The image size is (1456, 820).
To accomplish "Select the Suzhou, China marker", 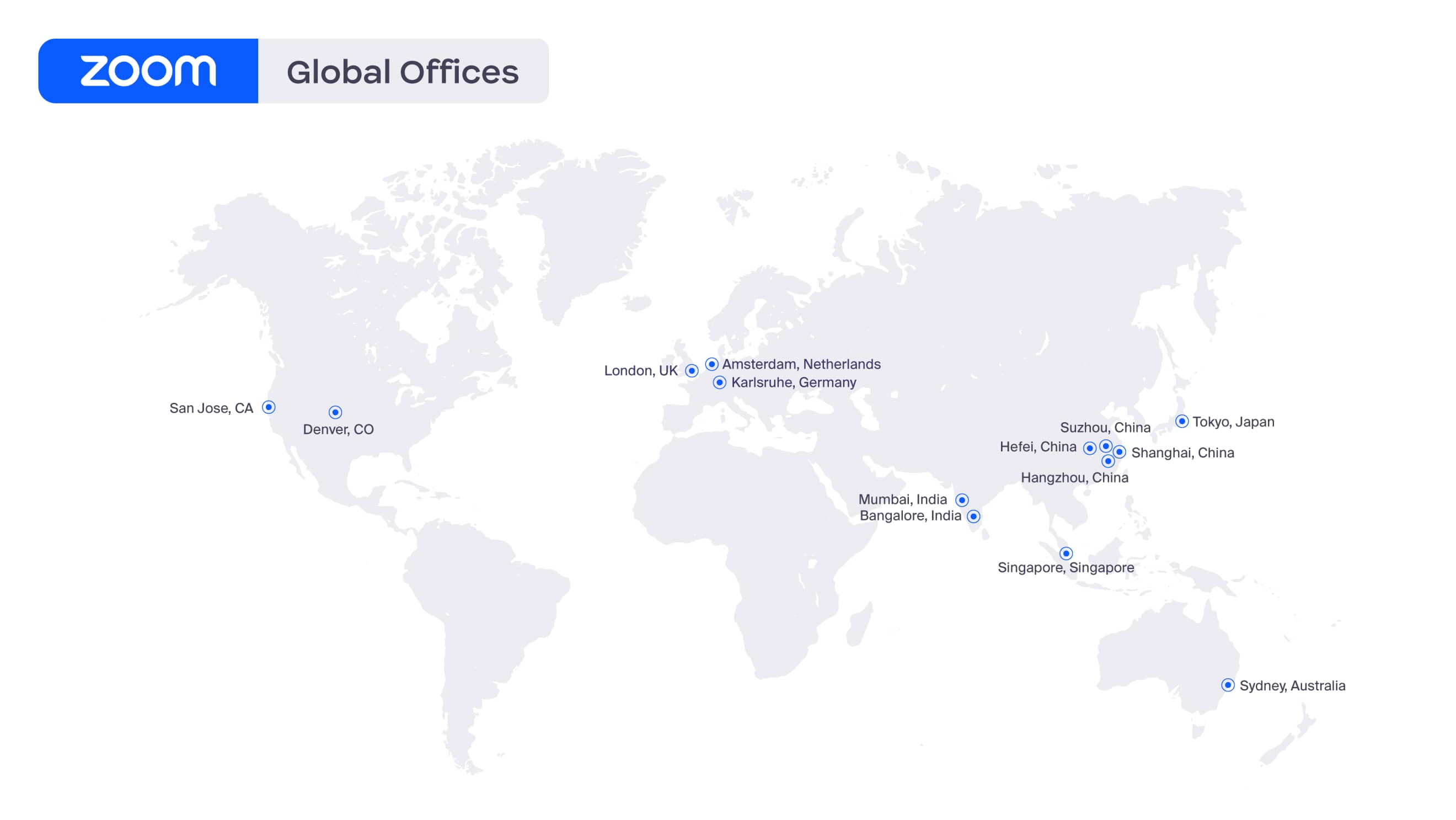I will pos(1106,446).
